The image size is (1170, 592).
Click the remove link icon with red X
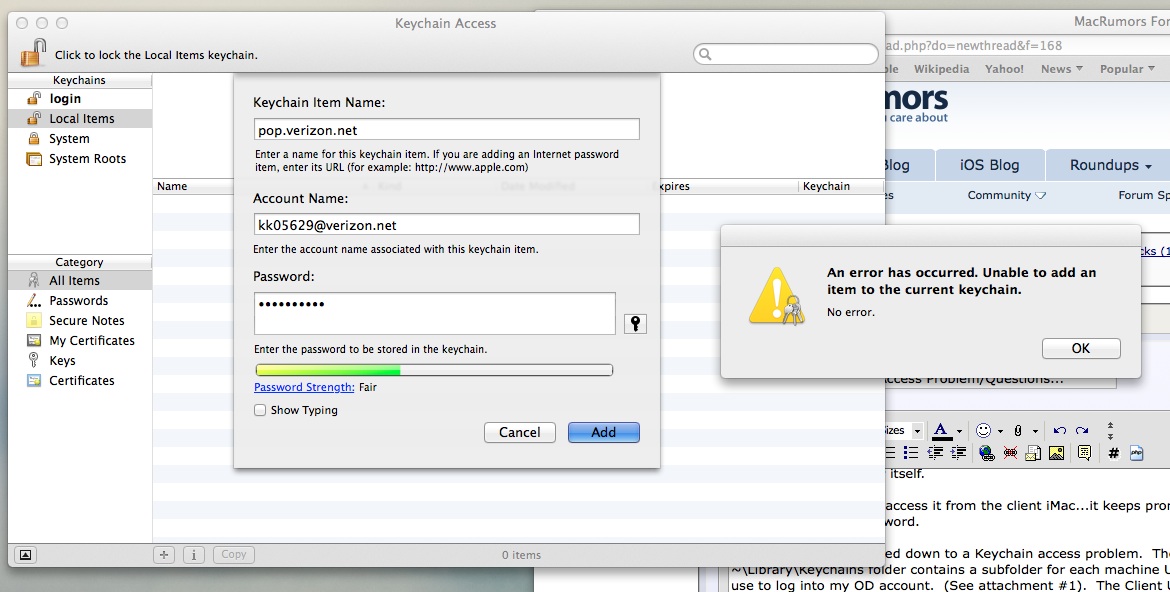pos(1010,453)
